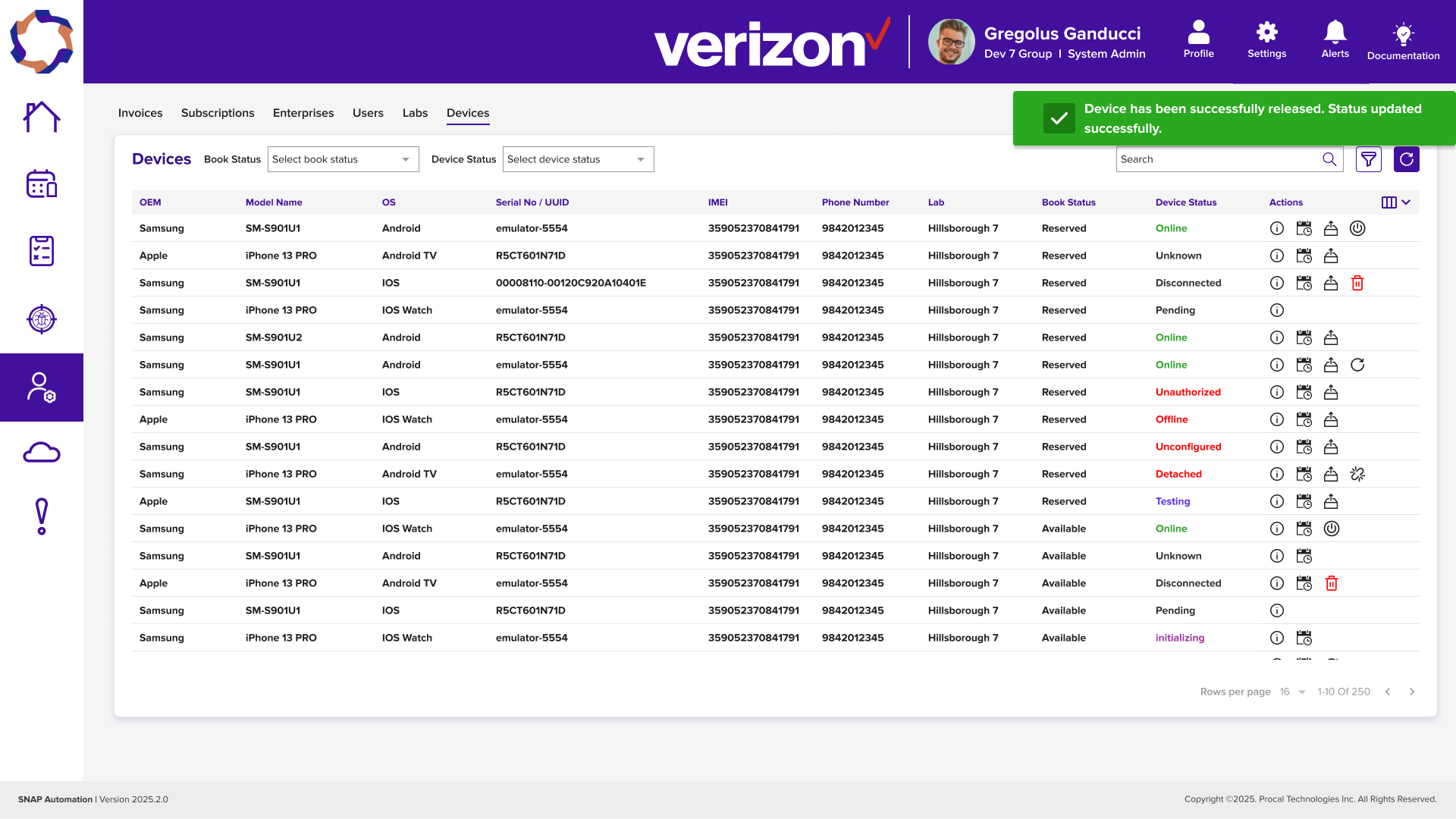Viewport: 1456px width, 819px height.
Task: Go to next page of devices
Action: (x=1412, y=692)
